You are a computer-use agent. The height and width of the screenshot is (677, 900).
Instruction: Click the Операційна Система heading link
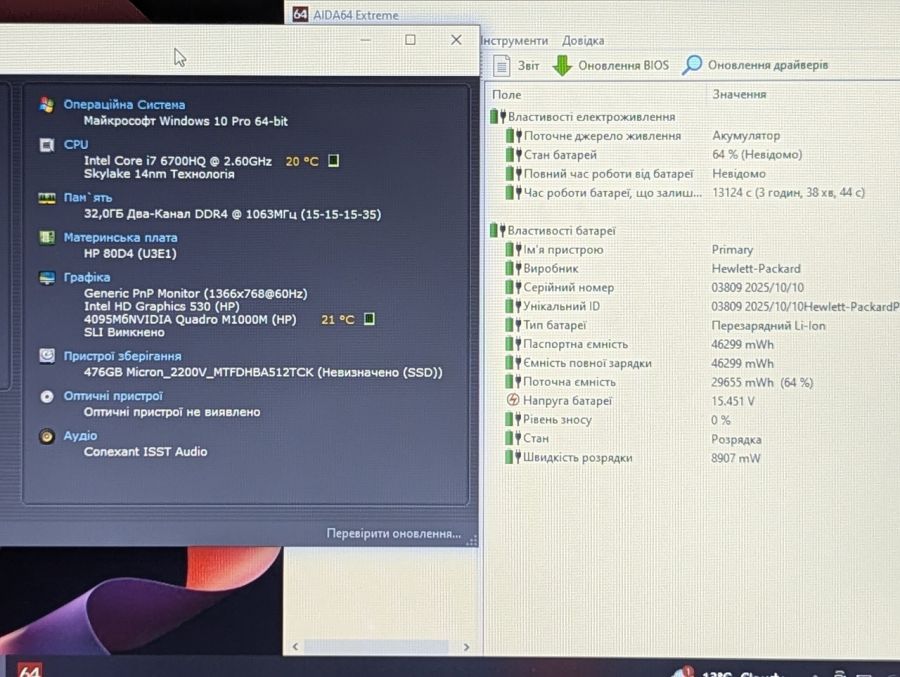124,105
